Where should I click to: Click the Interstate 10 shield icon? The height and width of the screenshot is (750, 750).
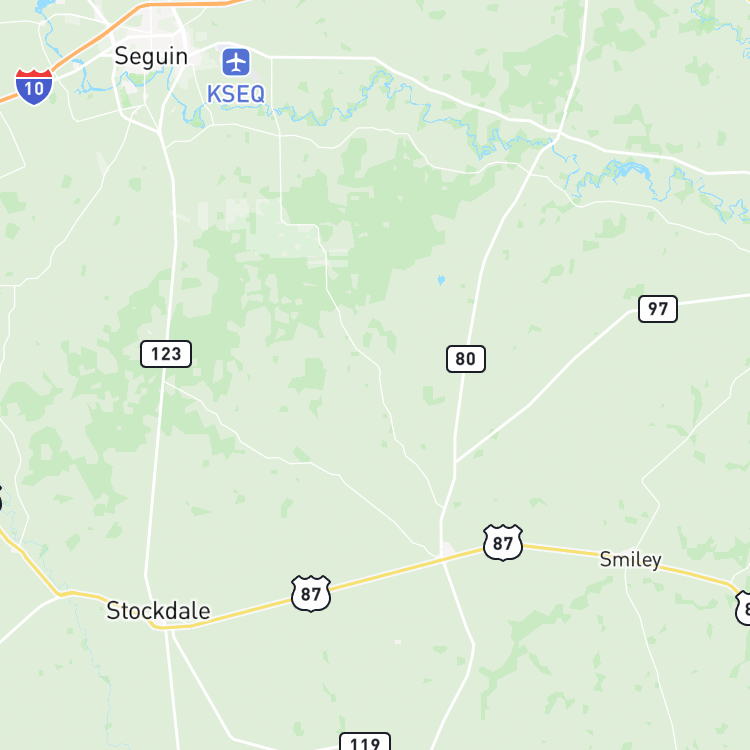[x=34, y=87]
